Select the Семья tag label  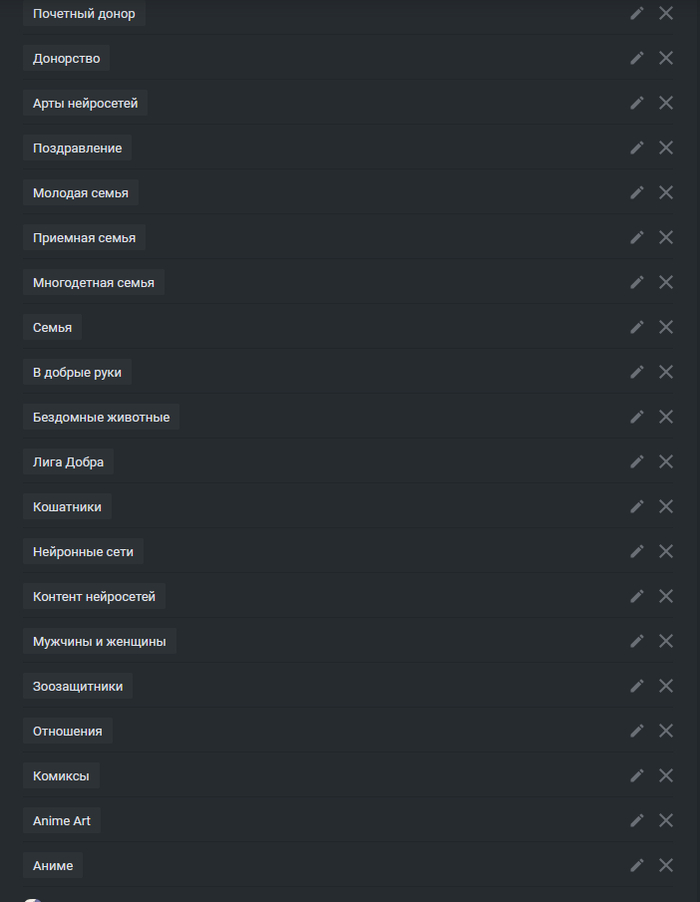pyautogui.click(x=52, y=327)
